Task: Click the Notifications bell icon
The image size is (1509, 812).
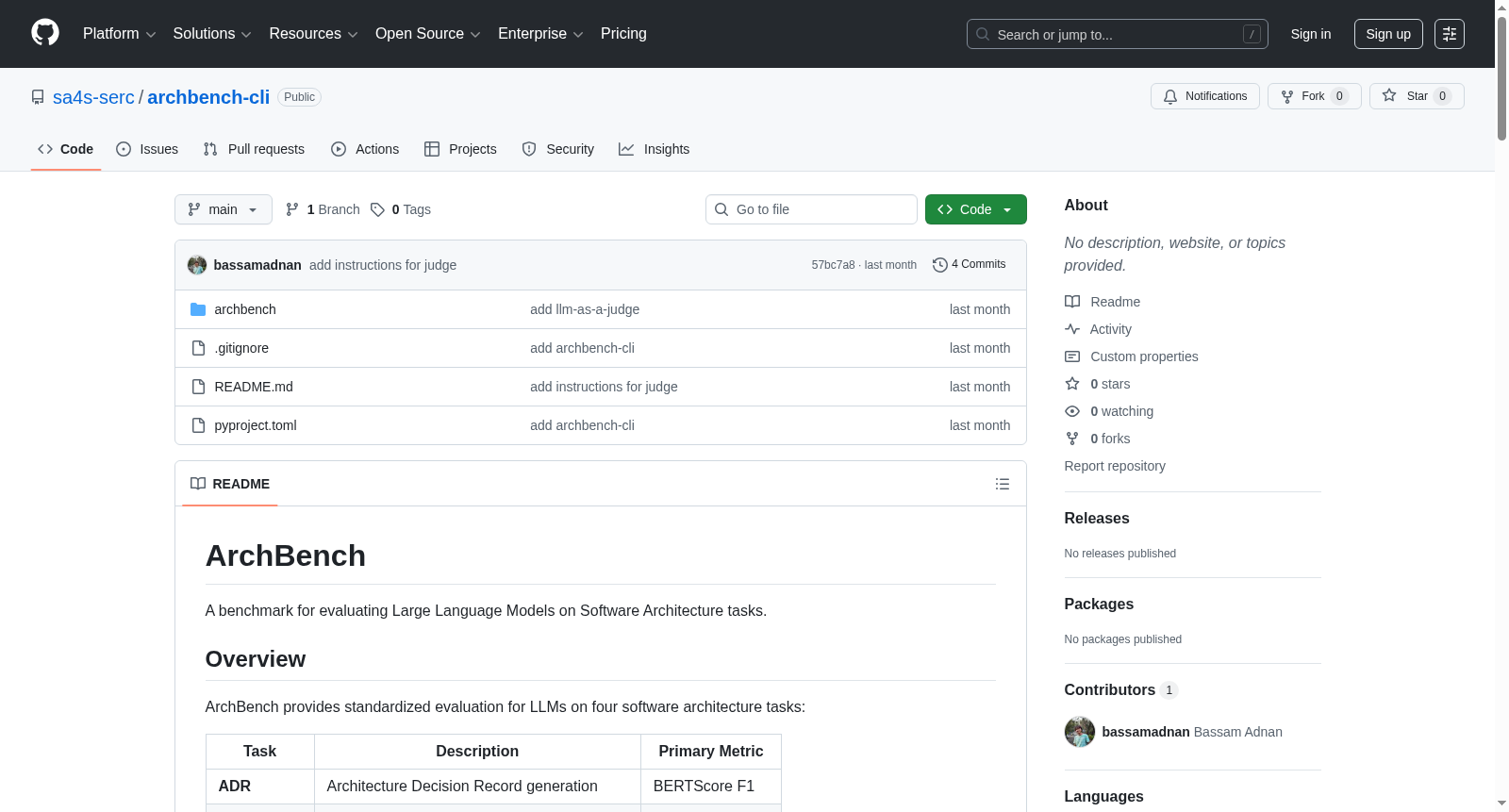Action: pyautogui.click(x=1170, y=96)
